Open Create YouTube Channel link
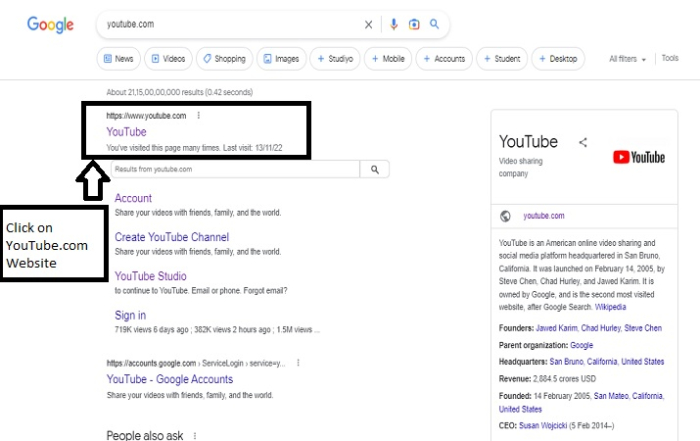700x441 pixels. coord(172,237)
